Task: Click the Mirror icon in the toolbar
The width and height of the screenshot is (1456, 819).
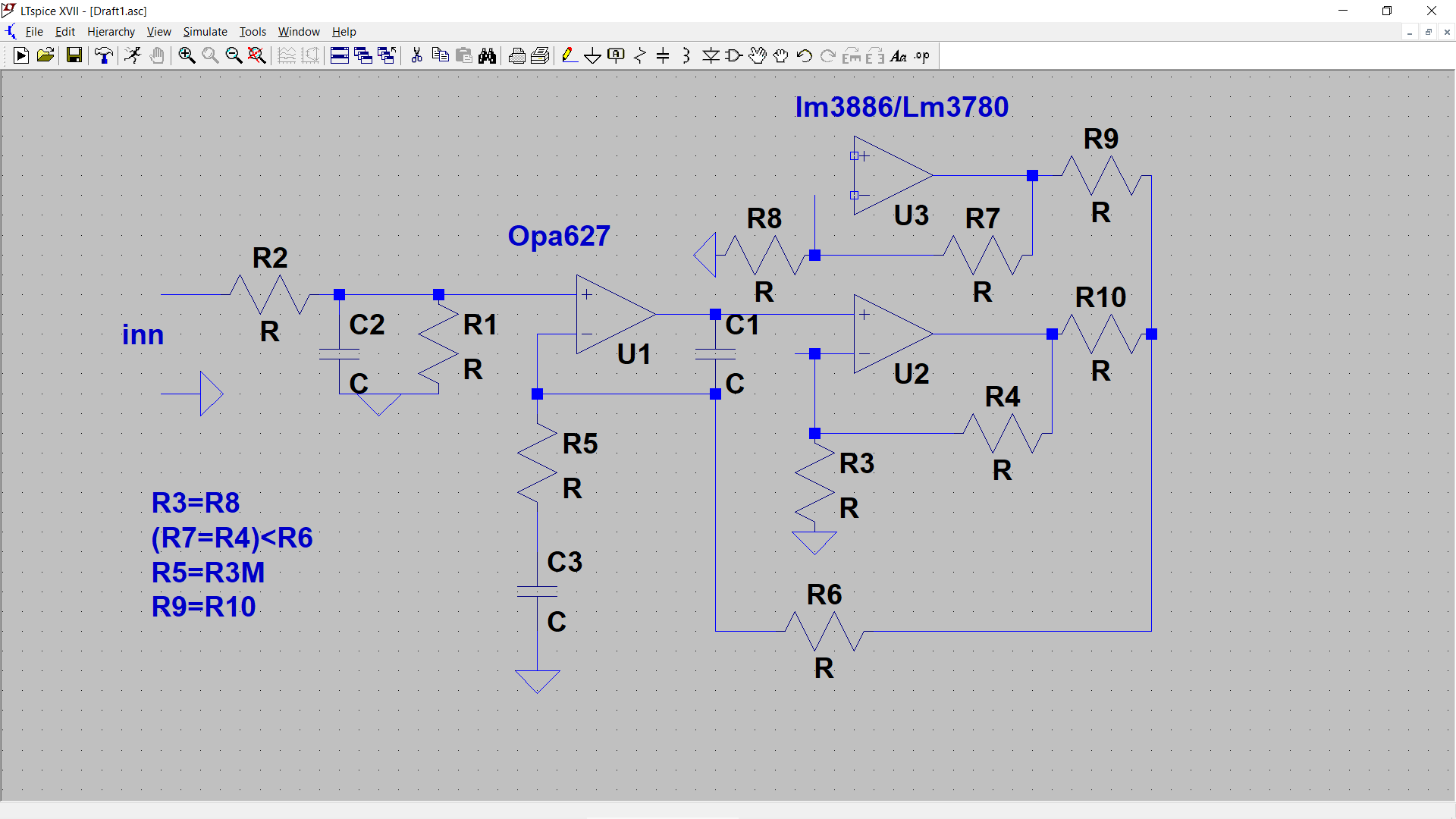Action: [x=875, y=55]
